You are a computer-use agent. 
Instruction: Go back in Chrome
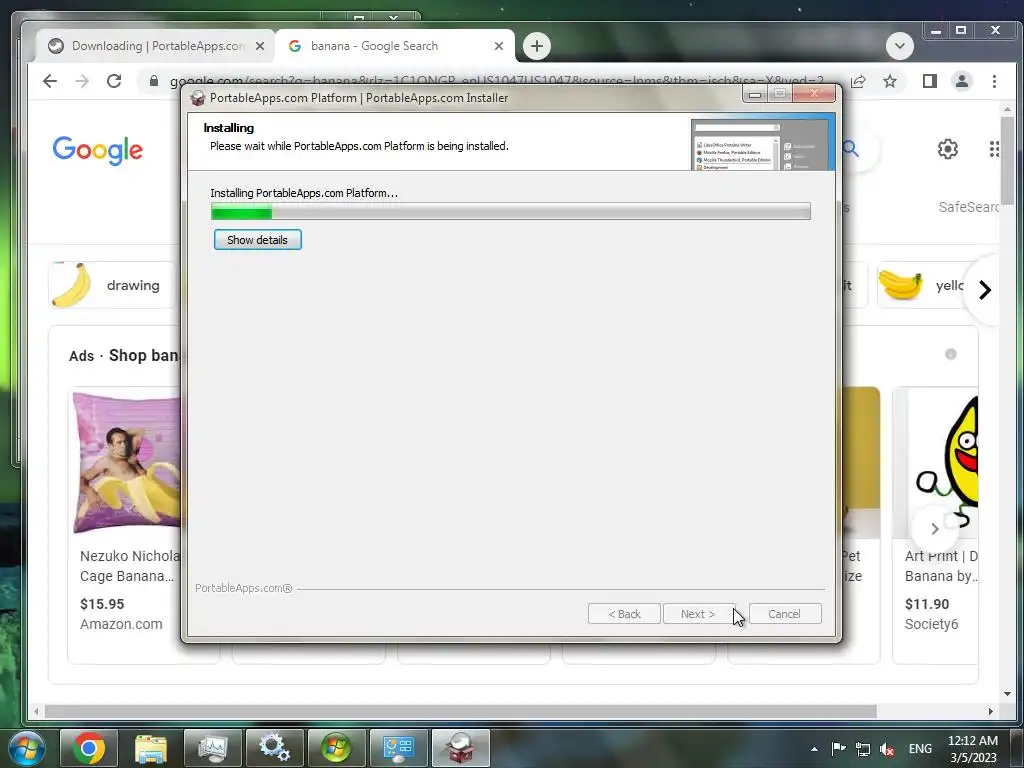point(50,81)
